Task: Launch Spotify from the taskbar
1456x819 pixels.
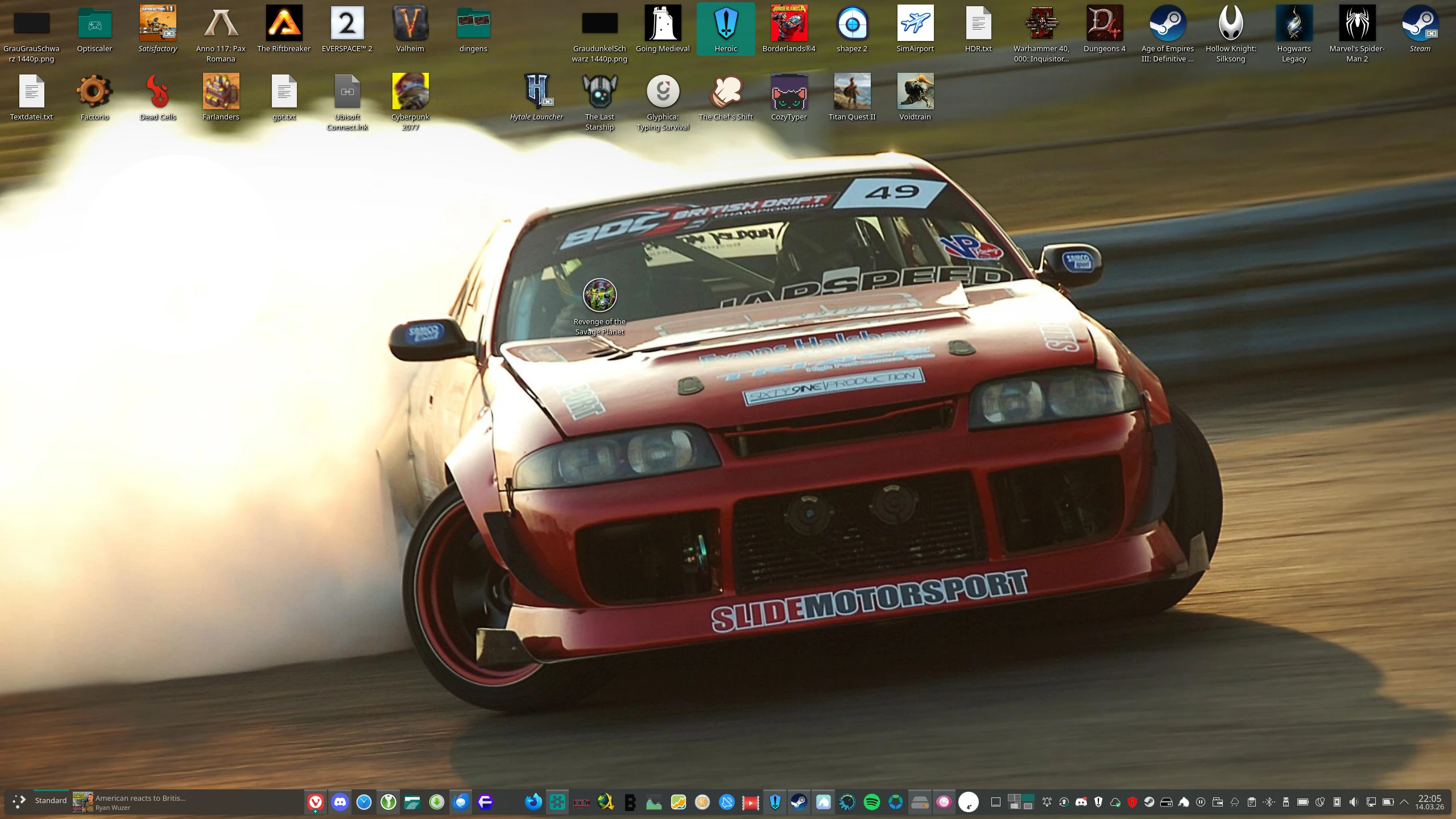Action: (x=871, y=802)
